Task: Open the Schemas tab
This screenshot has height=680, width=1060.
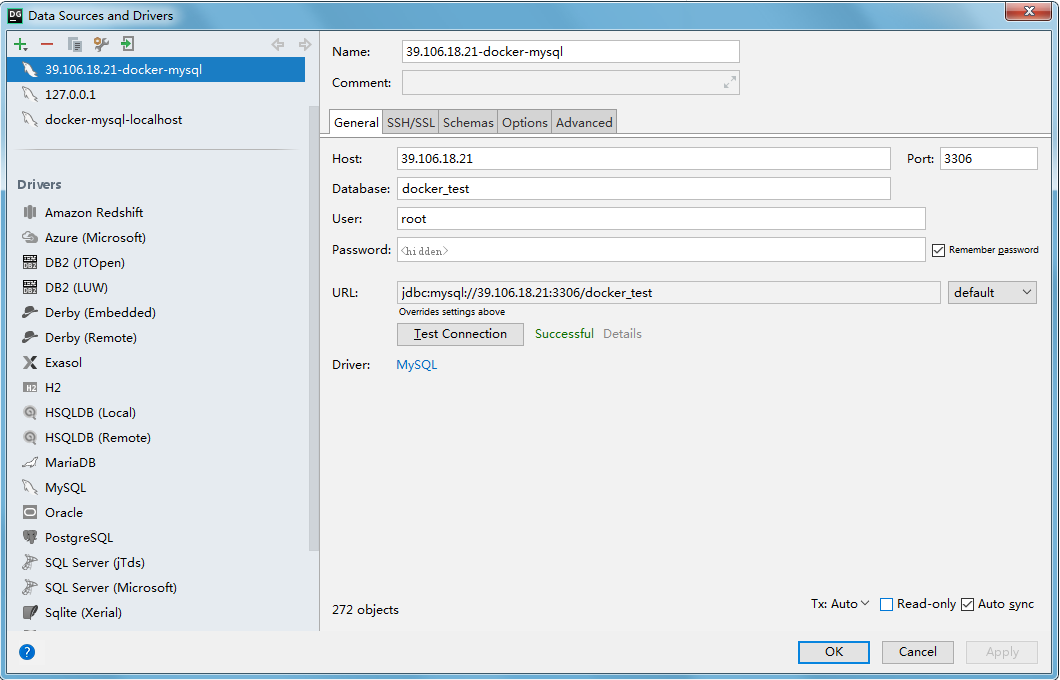Action: pyautogui.click(x=468, y=122)
